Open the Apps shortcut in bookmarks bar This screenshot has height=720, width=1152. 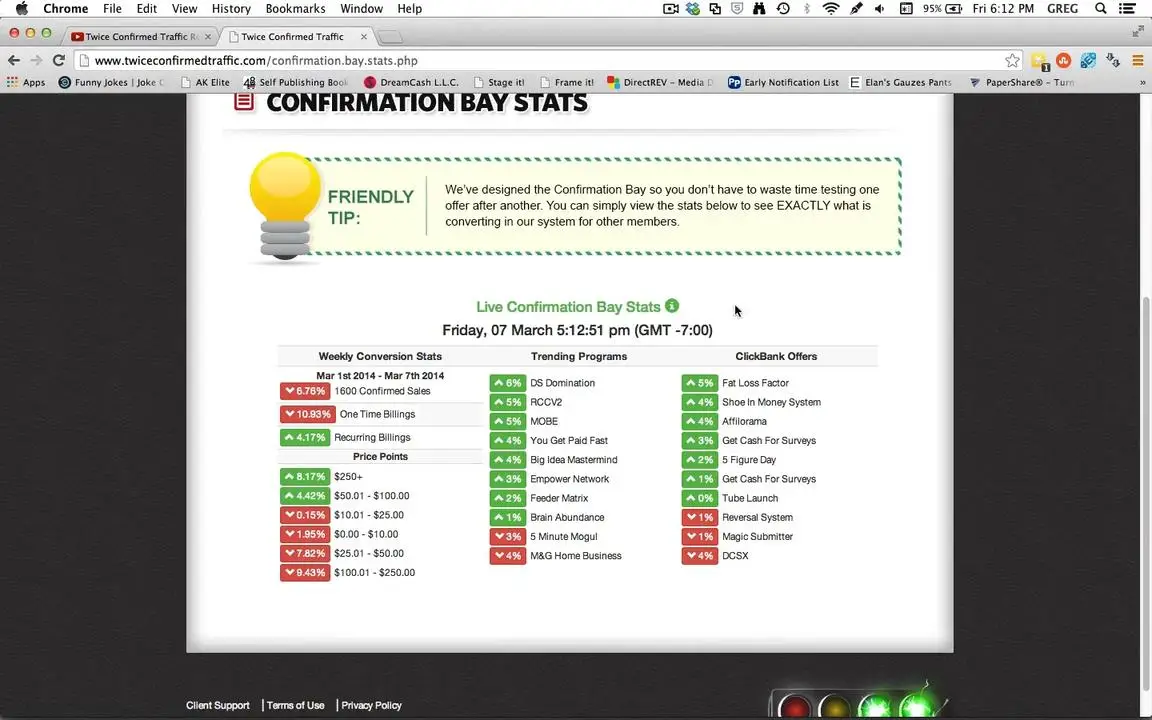26,82
